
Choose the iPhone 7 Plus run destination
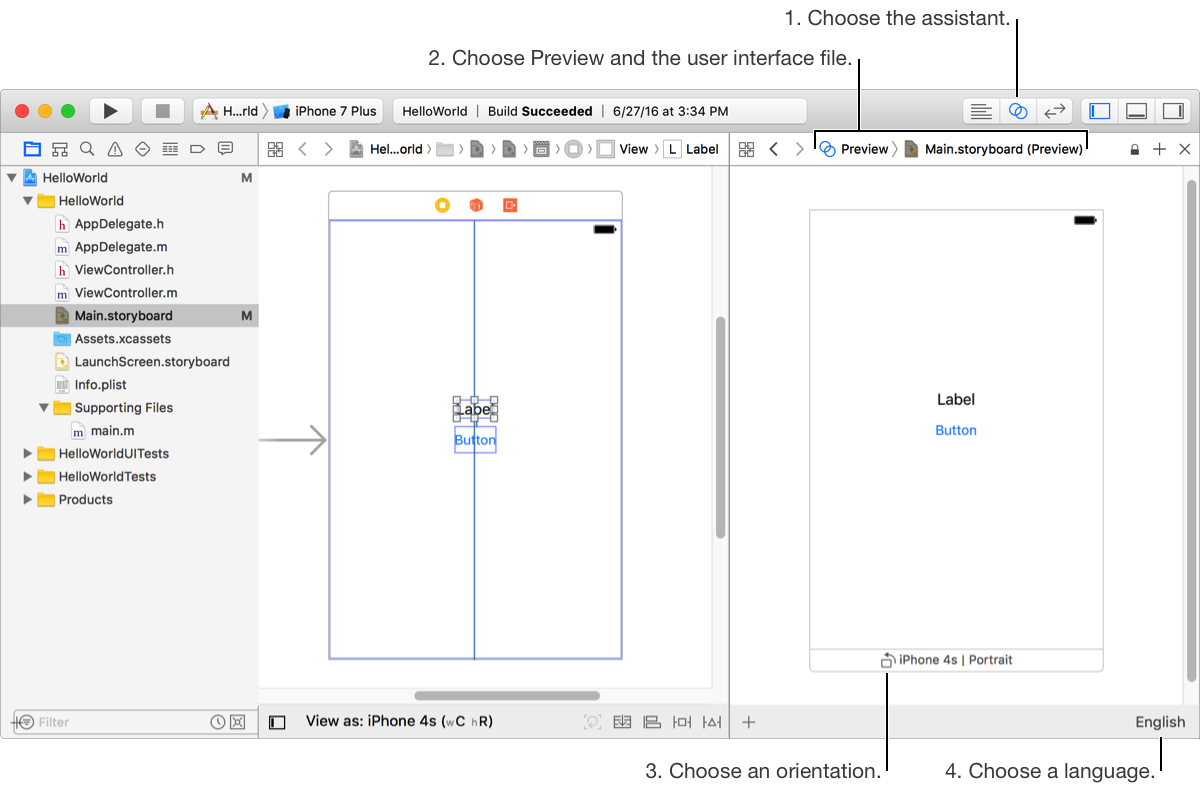[x=325, y=111]
